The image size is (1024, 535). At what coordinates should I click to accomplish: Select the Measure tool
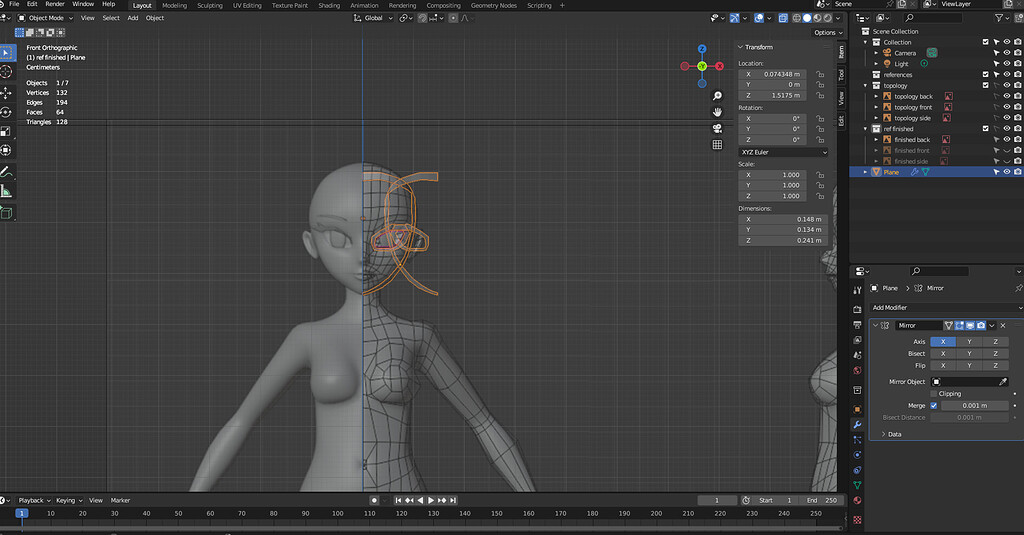click(6, 191)
